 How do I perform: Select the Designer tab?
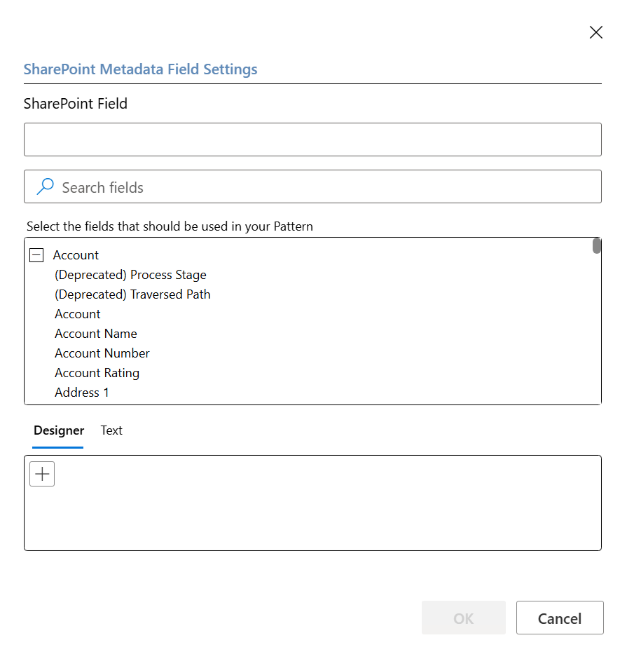(58, 431)
